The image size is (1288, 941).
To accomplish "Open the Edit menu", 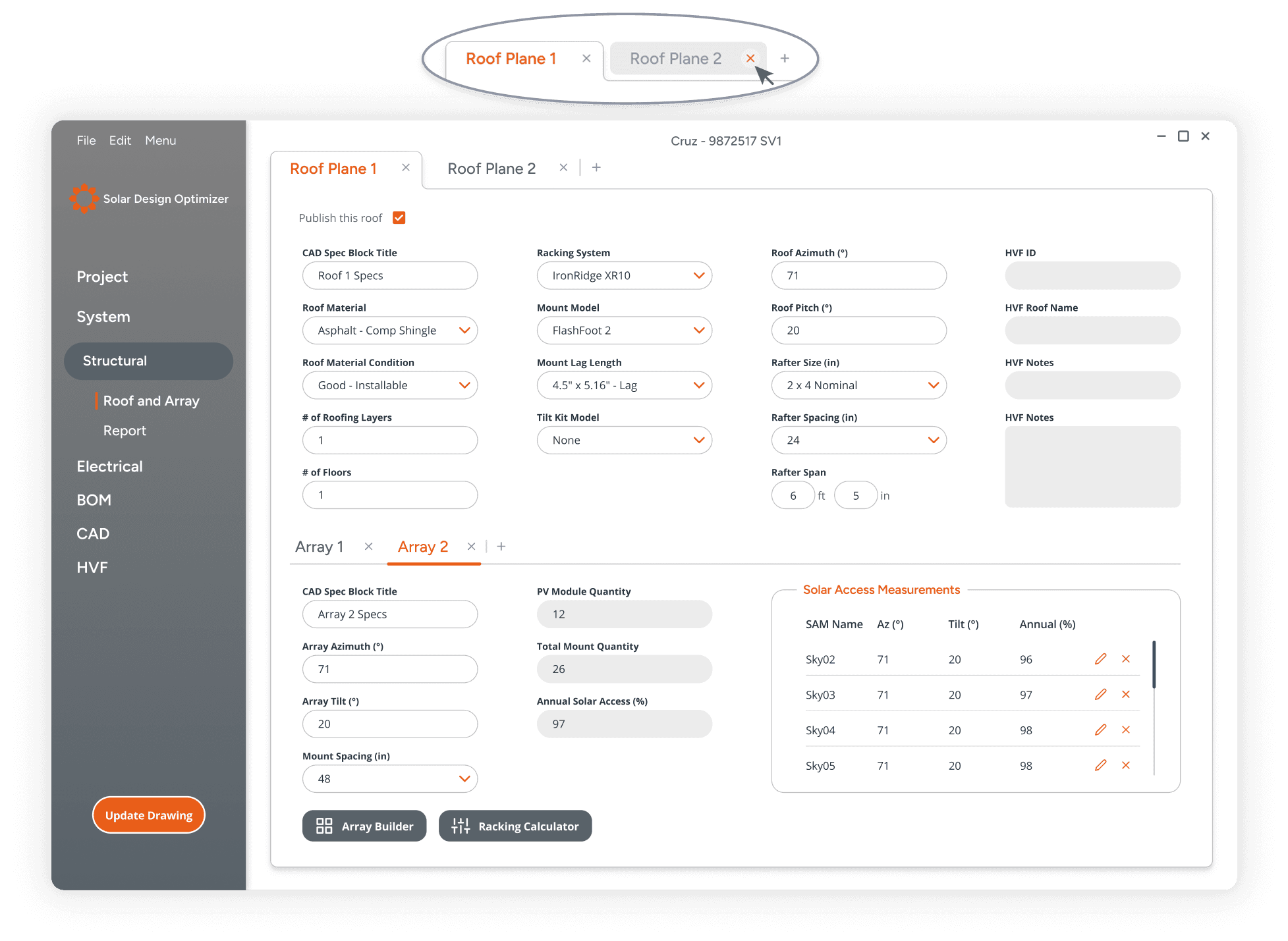I will coord(120,140).
